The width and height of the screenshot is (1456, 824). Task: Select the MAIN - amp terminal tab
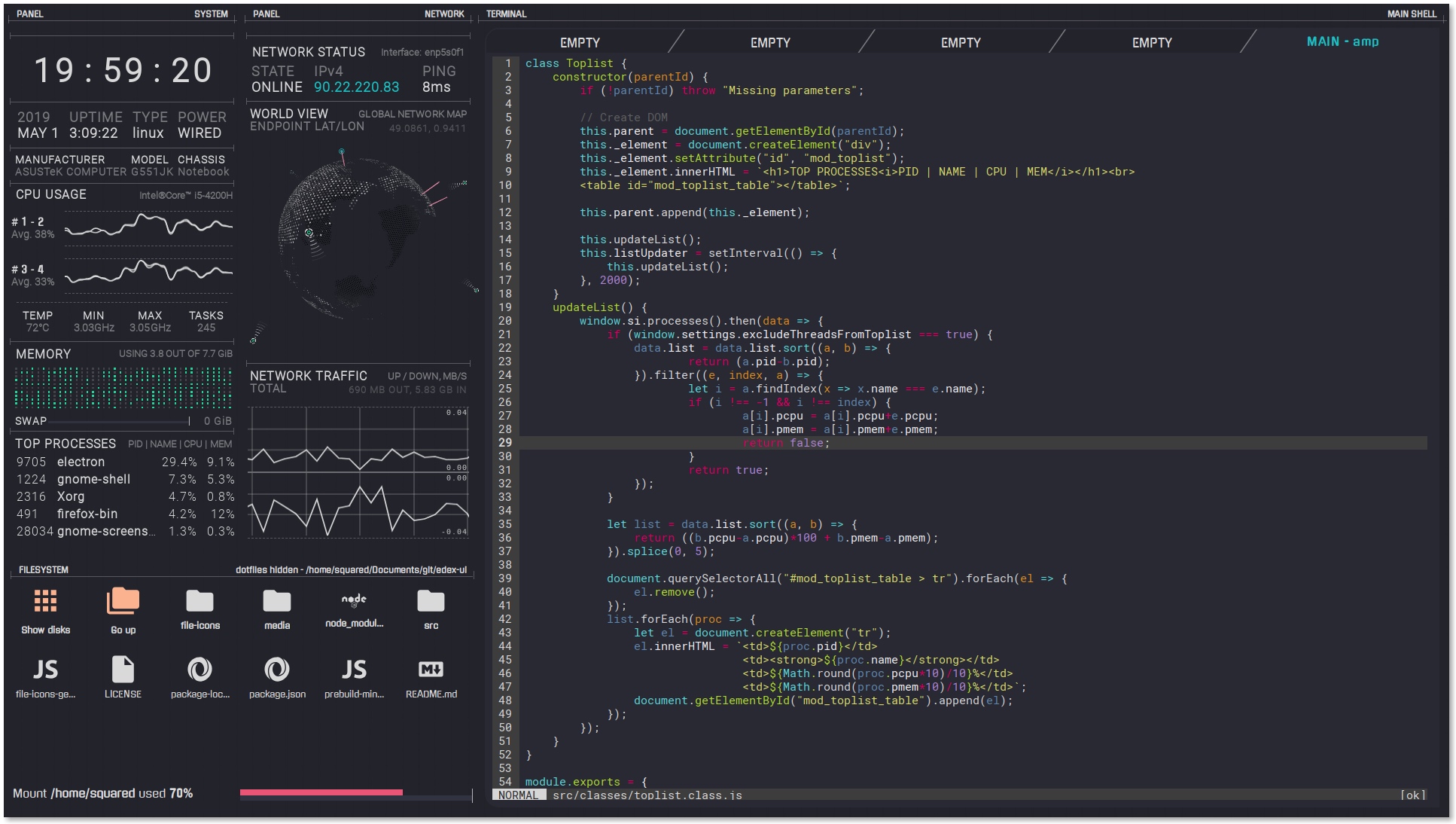(1342, 41)
